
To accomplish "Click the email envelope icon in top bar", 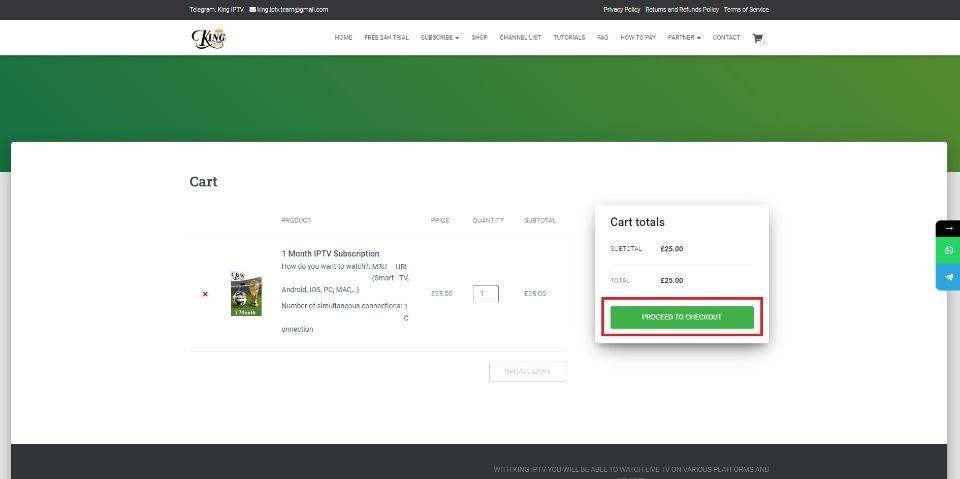I will point(252,10).
